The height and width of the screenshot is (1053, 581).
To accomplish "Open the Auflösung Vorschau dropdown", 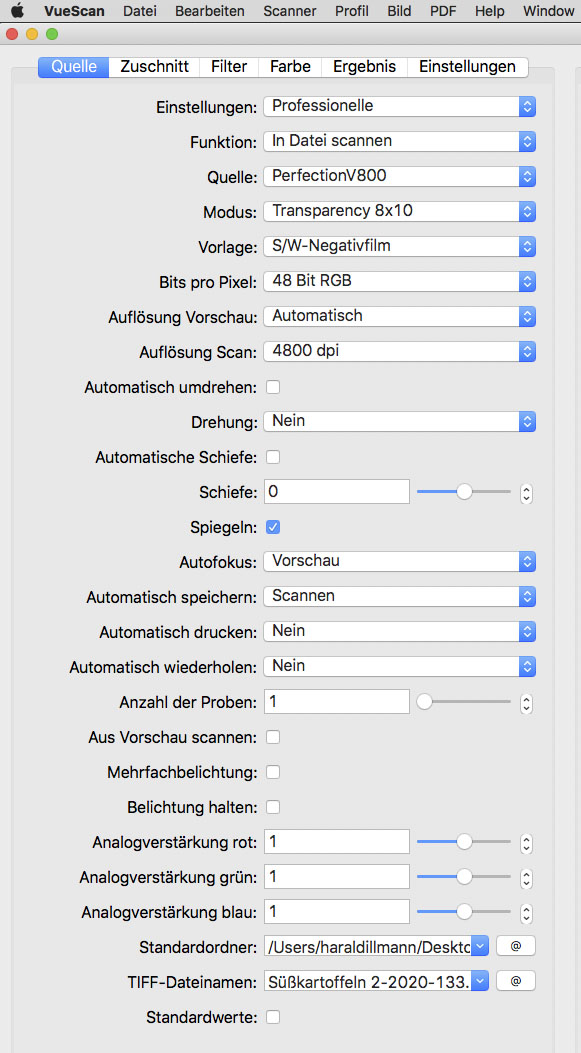I will (400, 316).
